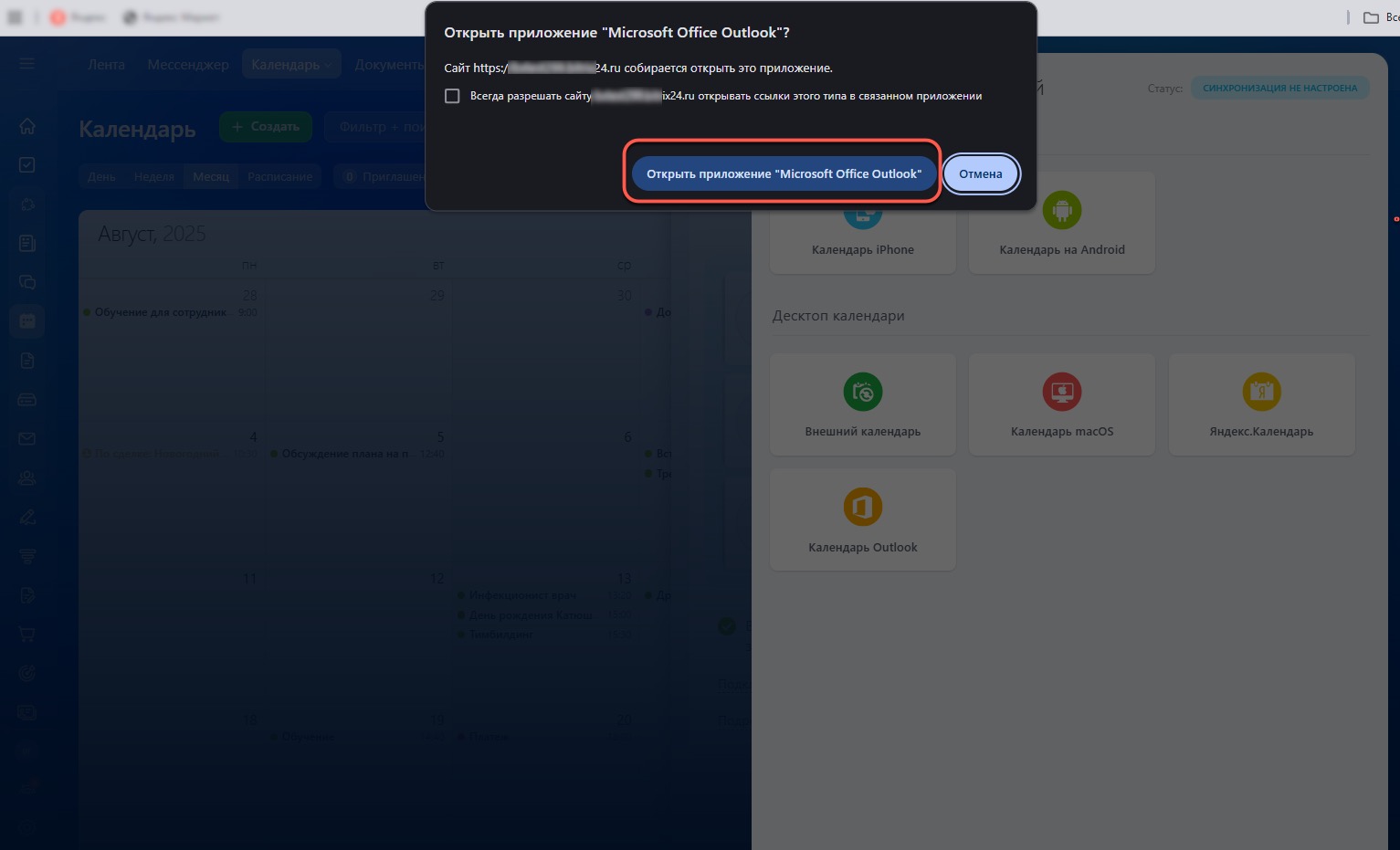Screen dimensions: 1400x850
Task: Open the hamburger menu in Bitrix24 sidebar
Action: click(26, 64)
